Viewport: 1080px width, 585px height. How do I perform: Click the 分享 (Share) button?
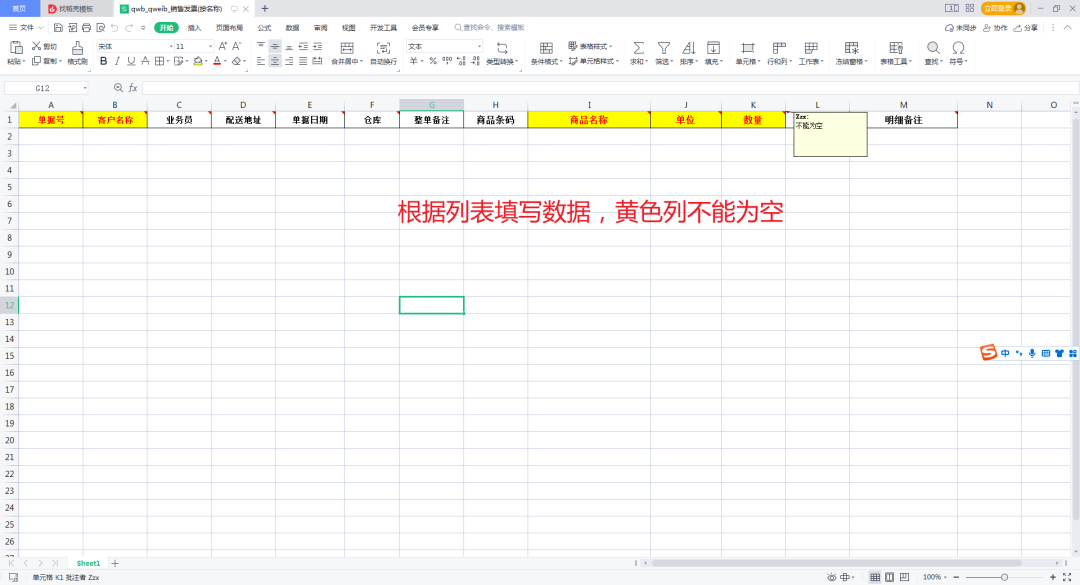tap(1025, 28)
